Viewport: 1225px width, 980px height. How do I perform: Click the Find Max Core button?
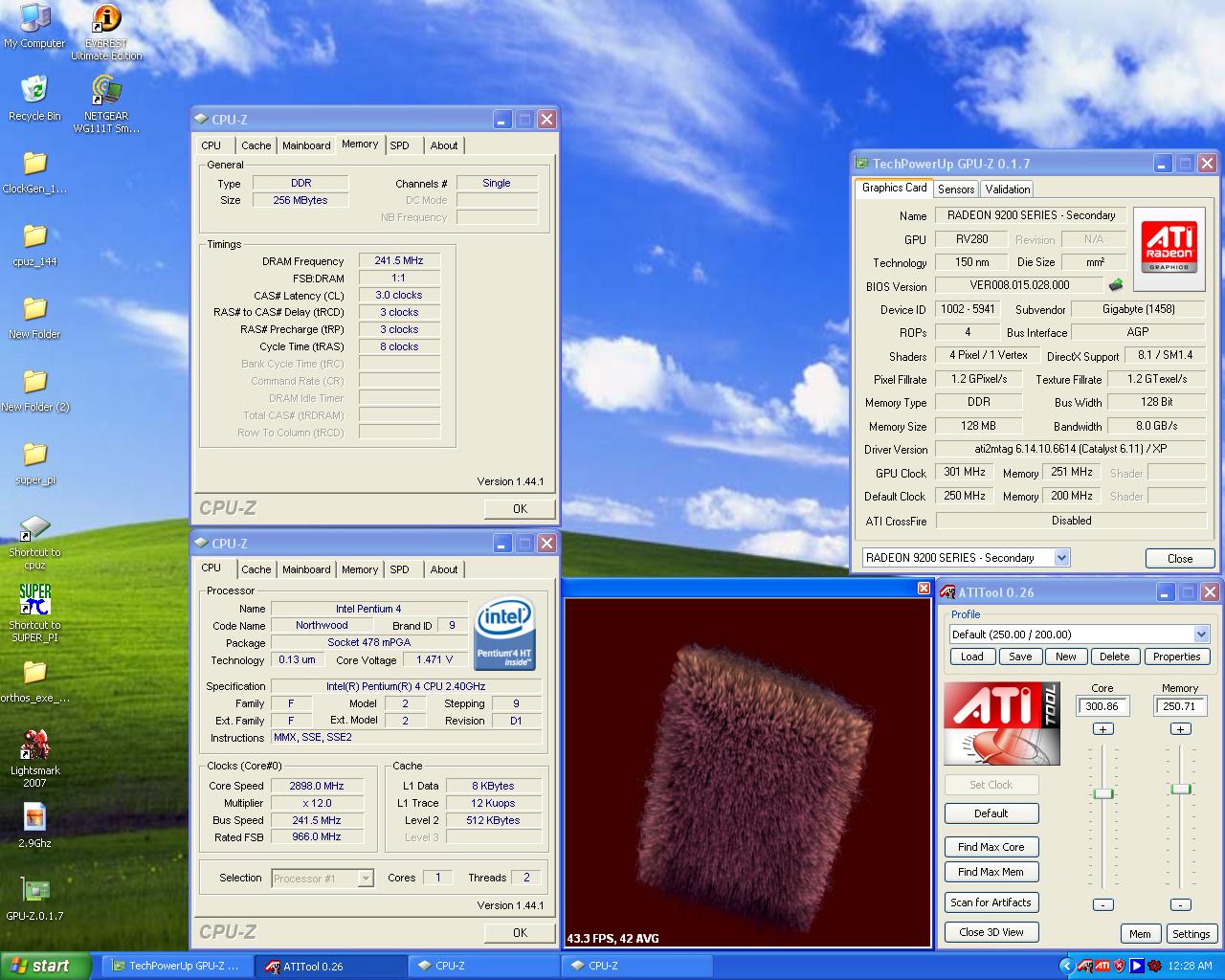click(x=991, y=847)
